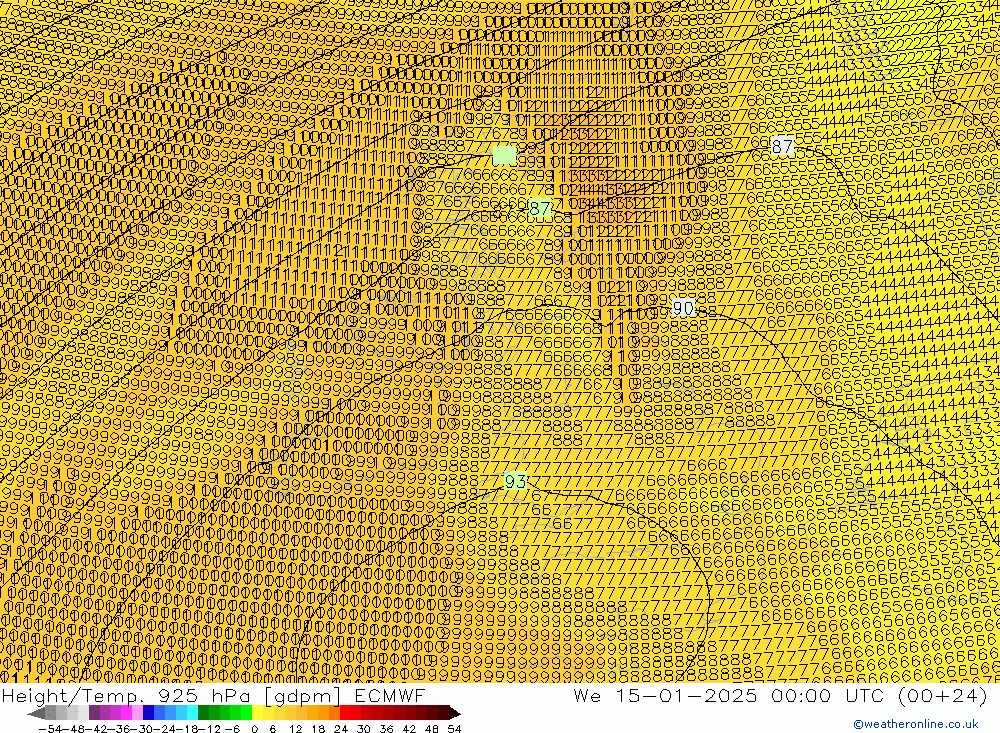Click the 90 contour height label

coord(683,308)
